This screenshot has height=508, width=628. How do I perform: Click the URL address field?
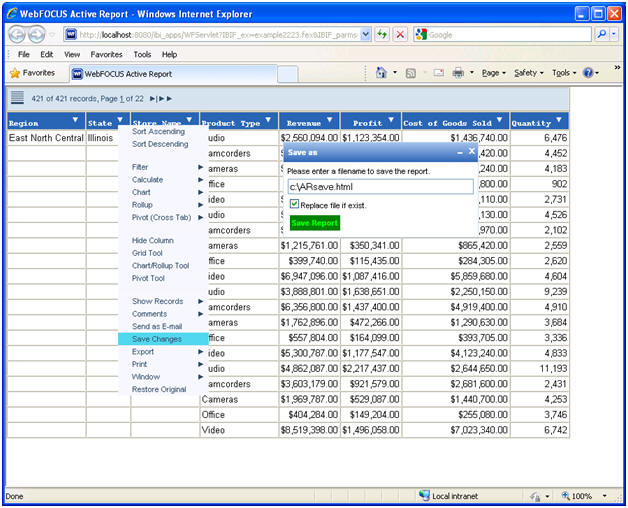(219, 34)
